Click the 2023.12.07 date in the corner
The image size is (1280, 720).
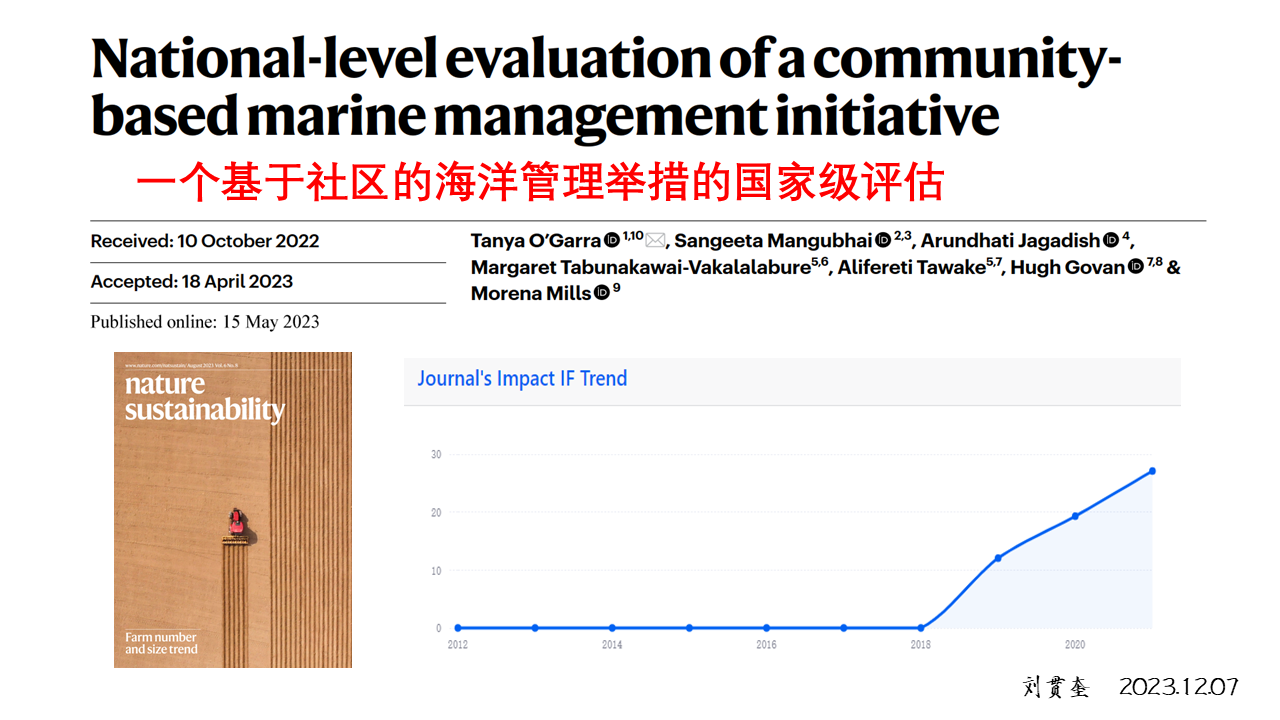click(1179, 687)
